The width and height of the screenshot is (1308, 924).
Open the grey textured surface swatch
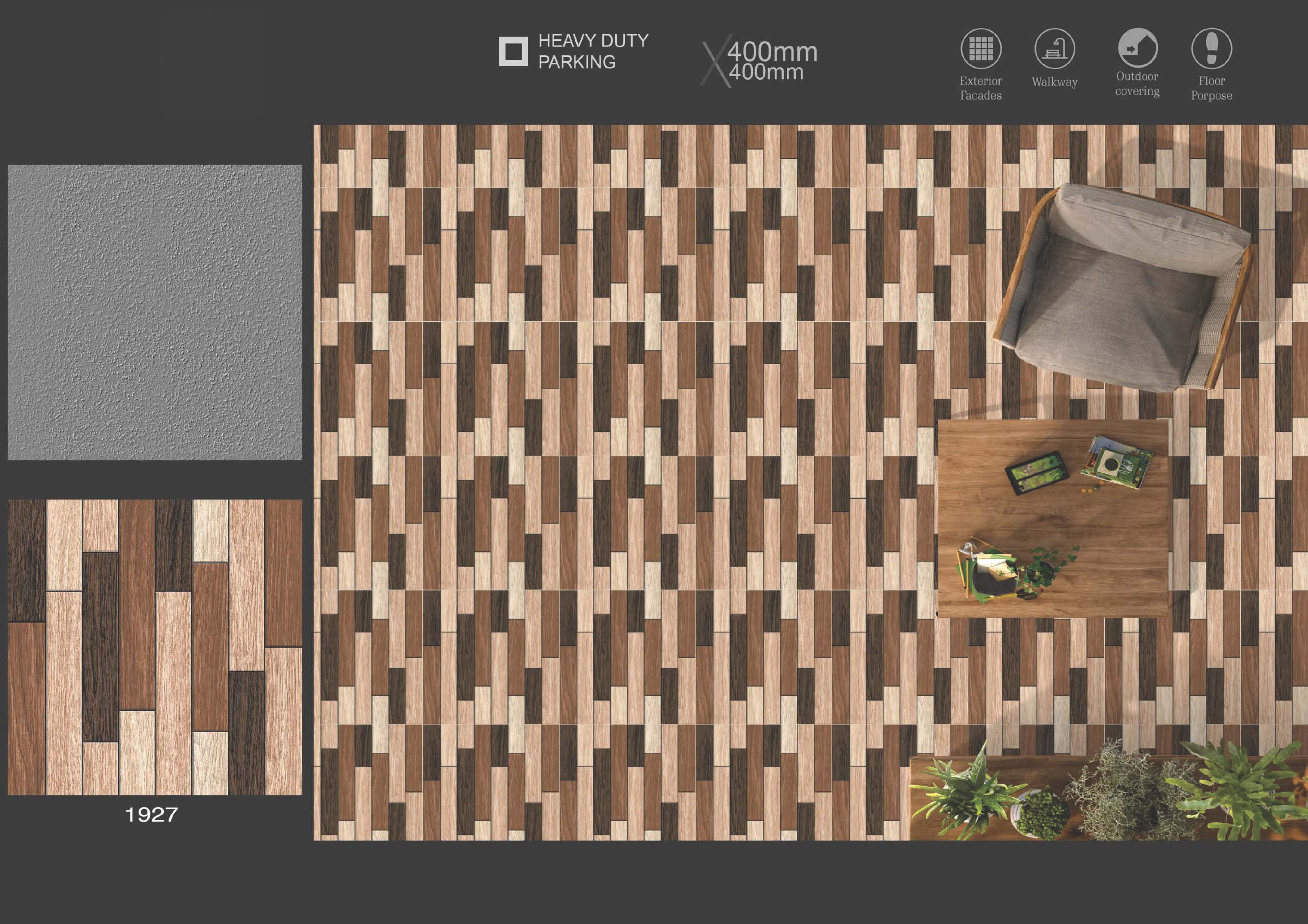pyautogui.click(x=155, y=312)
